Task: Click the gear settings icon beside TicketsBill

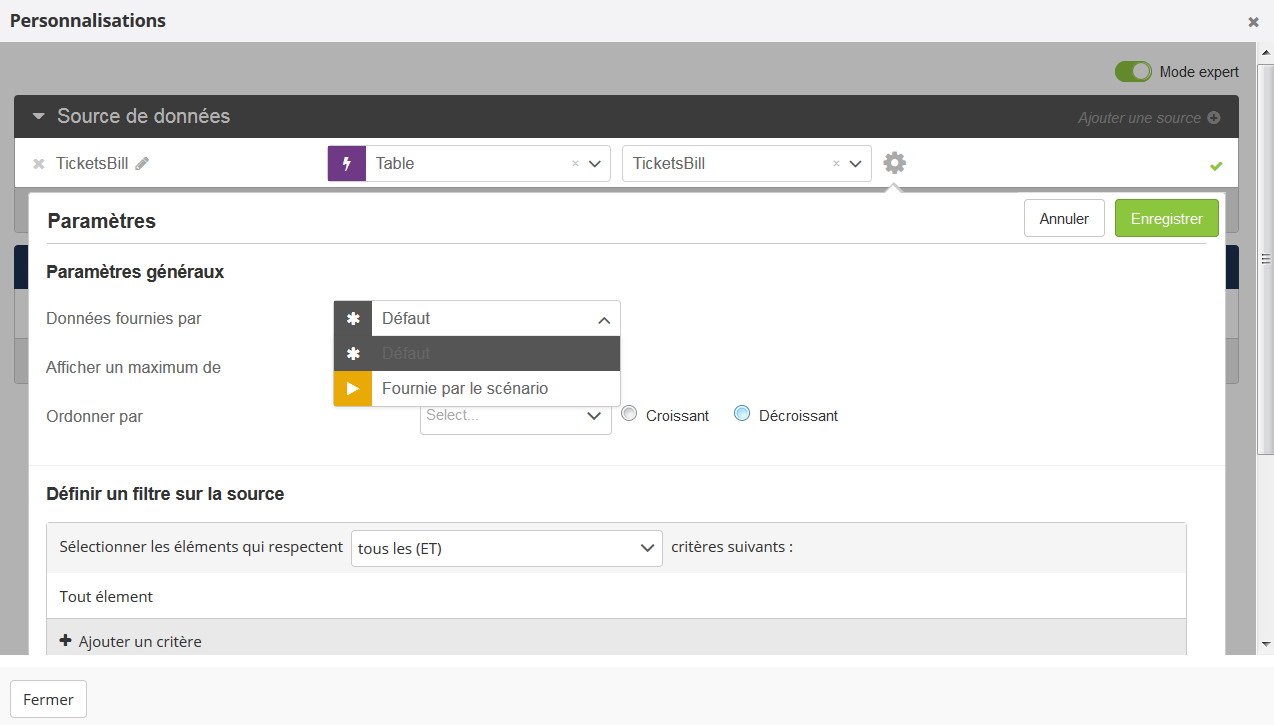Action: click(x=894, y=163)
